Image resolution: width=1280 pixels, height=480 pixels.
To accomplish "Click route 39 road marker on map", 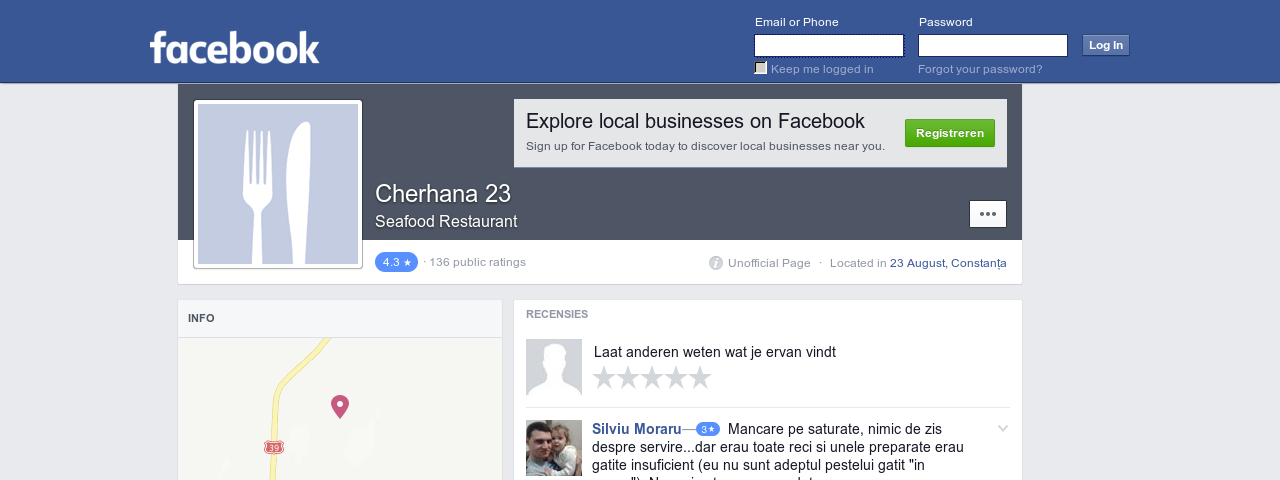I will coord(274,447).
